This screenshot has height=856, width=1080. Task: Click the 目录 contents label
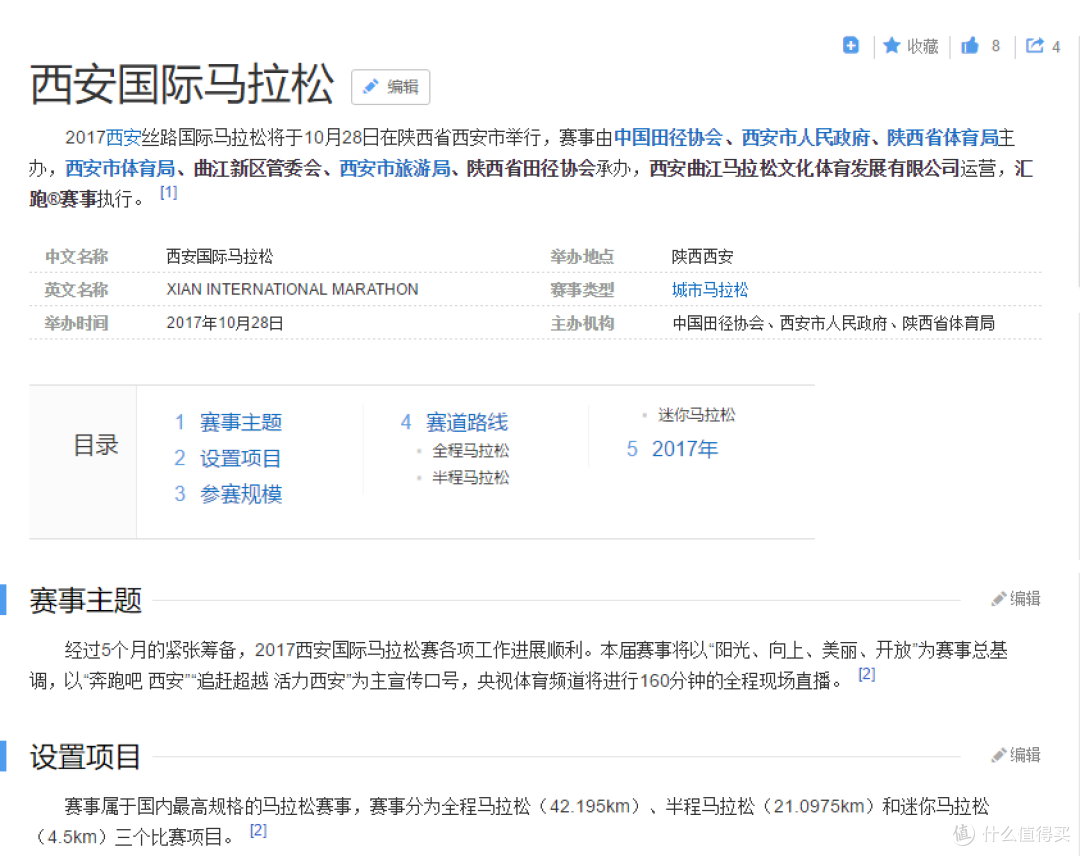coord(96,445)
